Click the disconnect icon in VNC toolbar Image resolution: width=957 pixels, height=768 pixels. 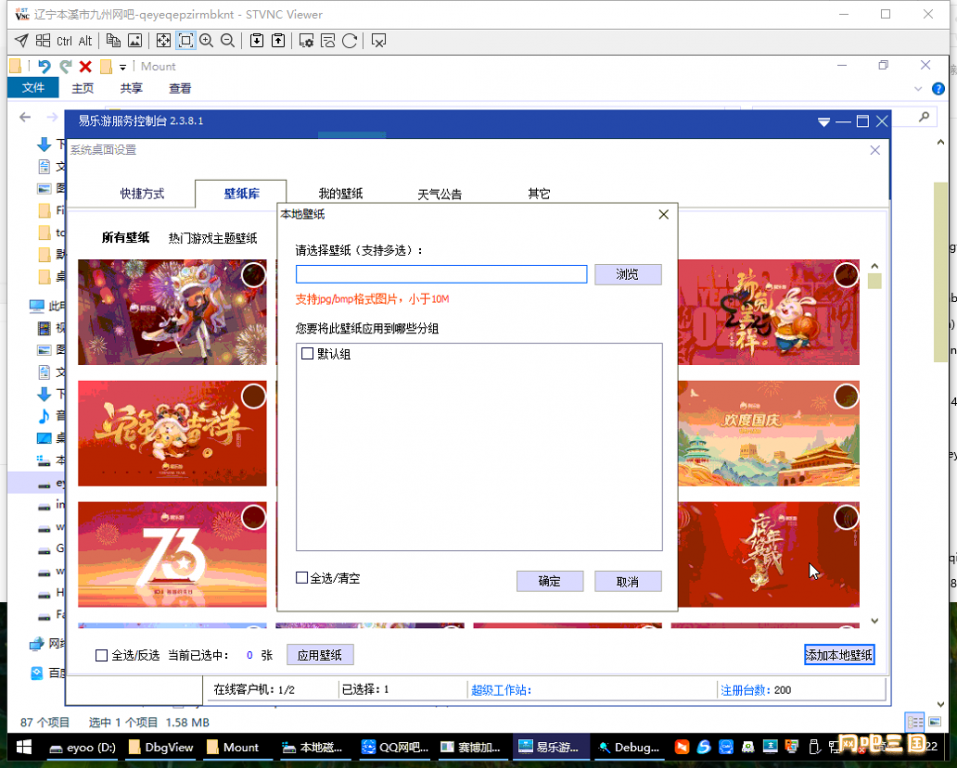[x=379, y=41]
